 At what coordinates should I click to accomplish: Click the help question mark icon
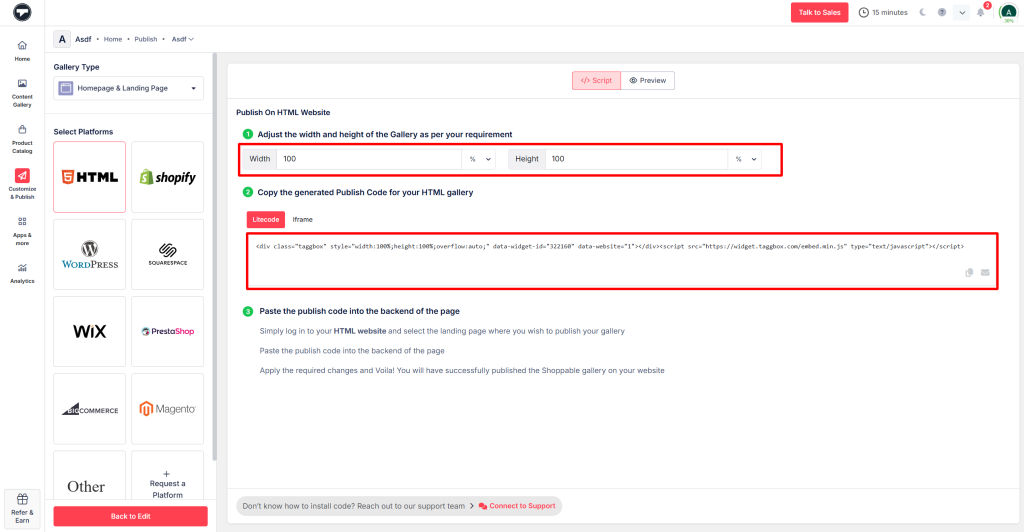pyautogui.click(x=941, y=12)
